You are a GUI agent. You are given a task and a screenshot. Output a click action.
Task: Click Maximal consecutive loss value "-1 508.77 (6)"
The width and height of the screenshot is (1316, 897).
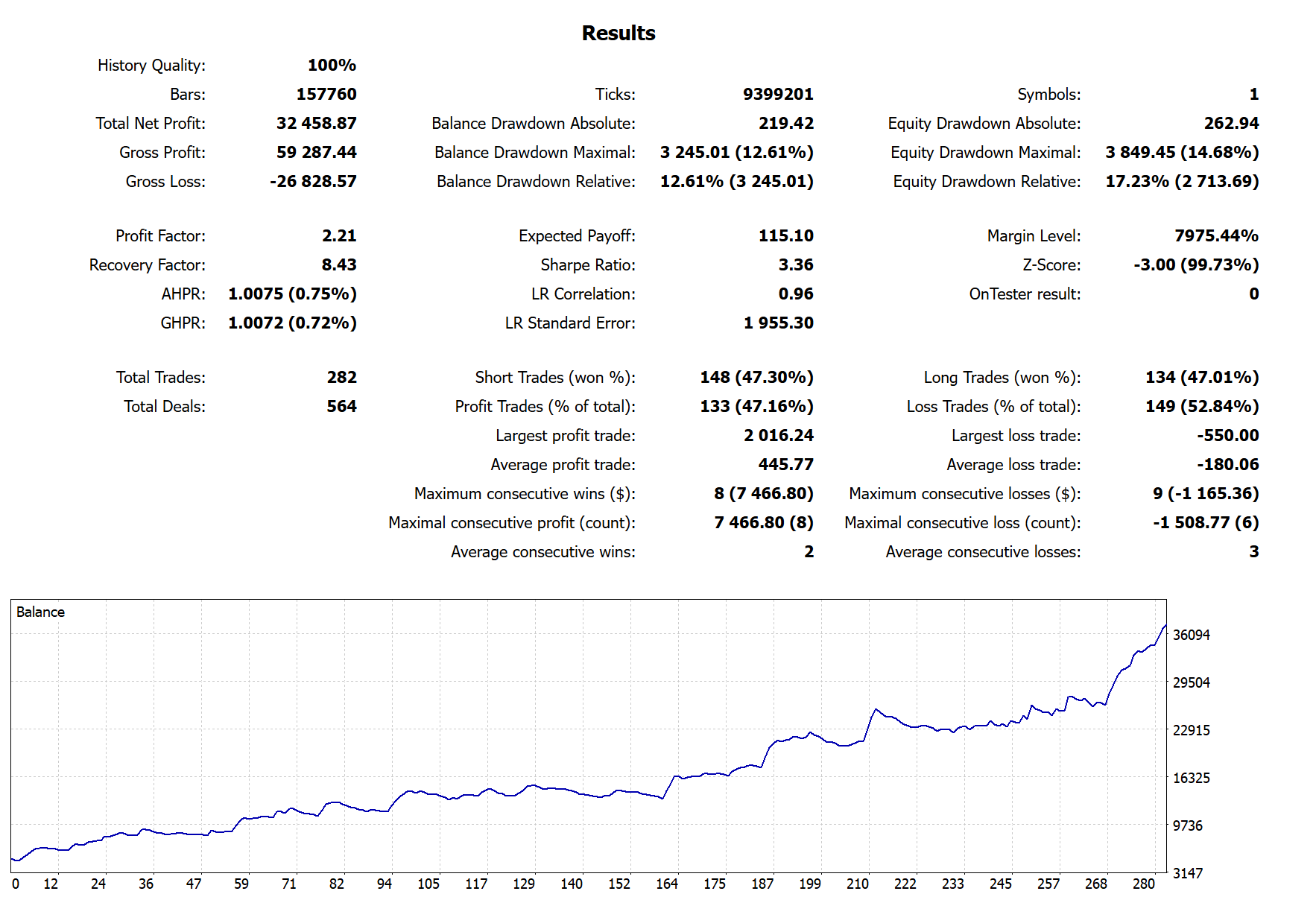[1206, 523]
